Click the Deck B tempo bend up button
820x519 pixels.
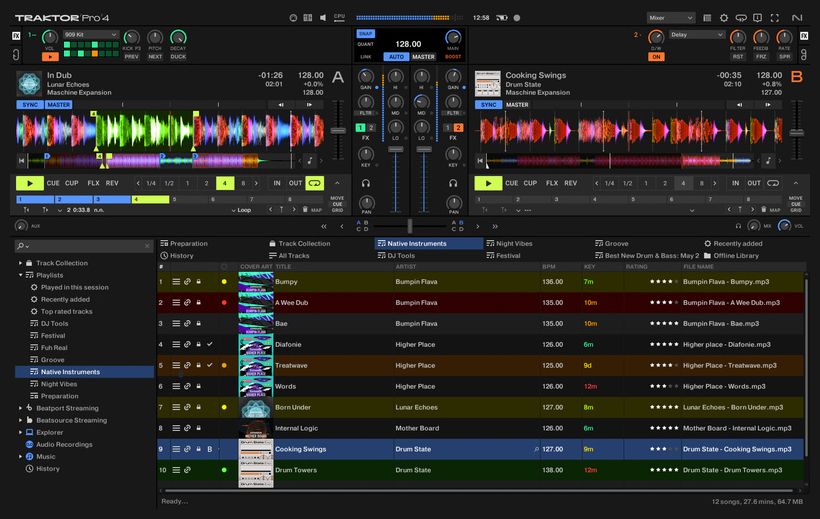point(768,105)
